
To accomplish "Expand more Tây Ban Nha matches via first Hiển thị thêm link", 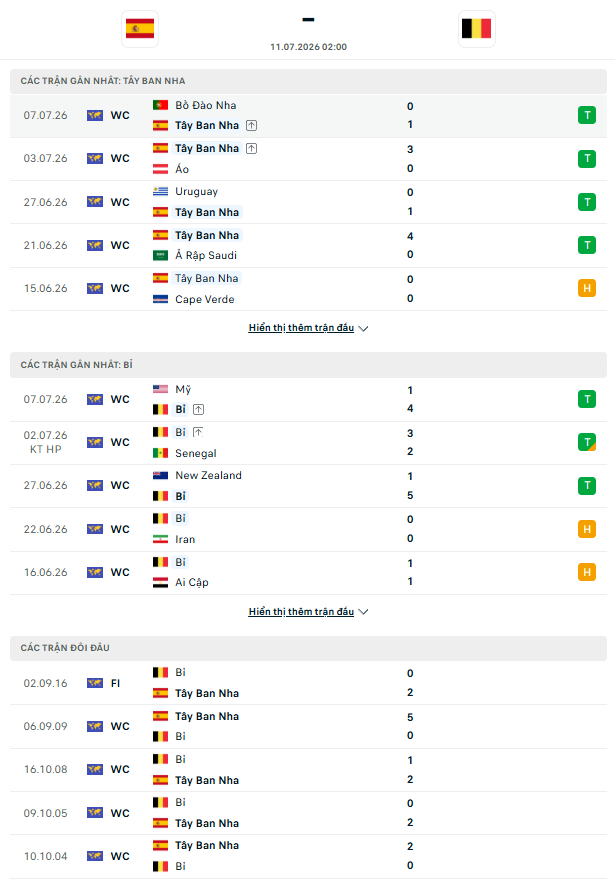I will point(301,328).
